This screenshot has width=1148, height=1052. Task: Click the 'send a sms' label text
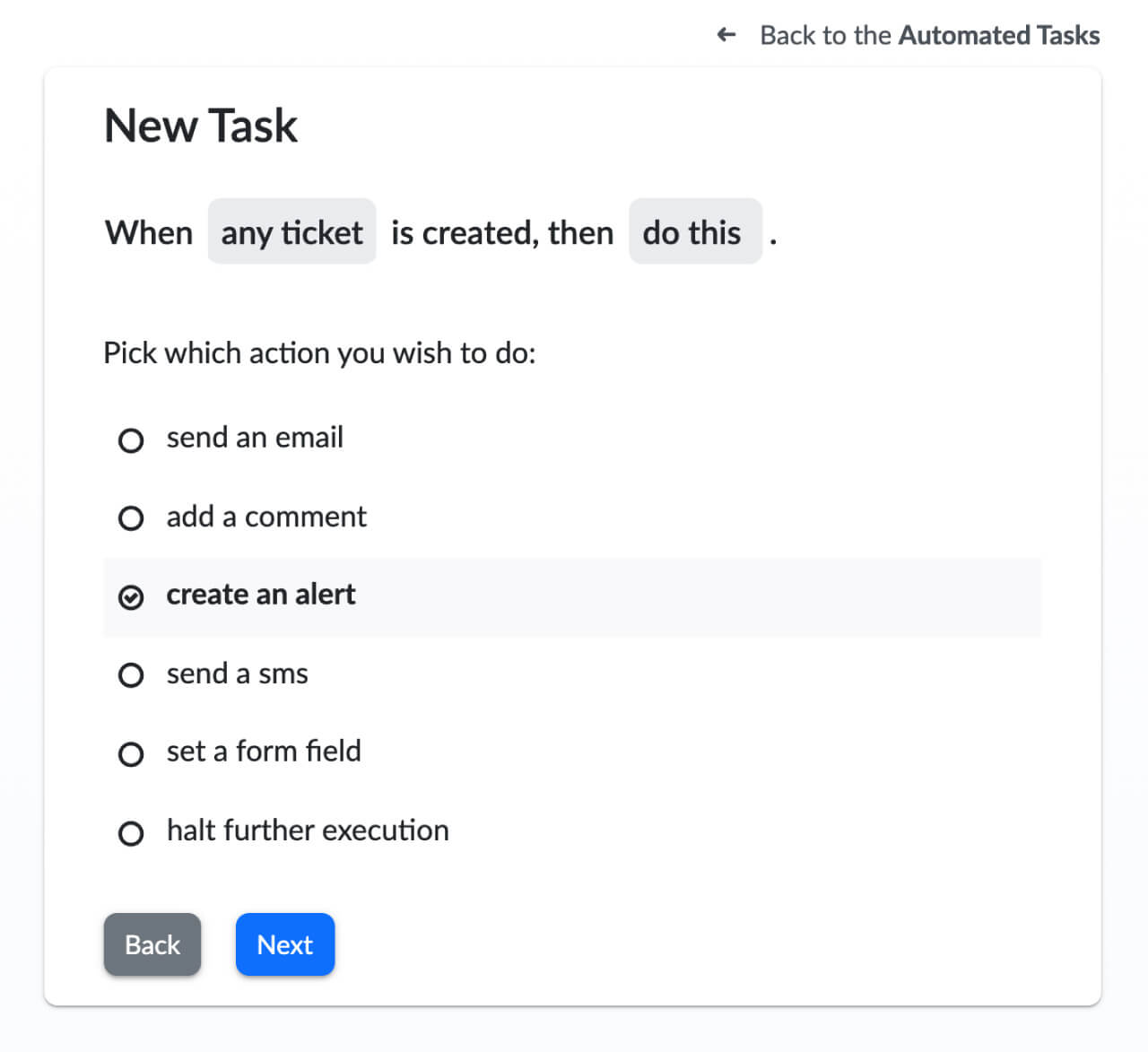point(238,674)
